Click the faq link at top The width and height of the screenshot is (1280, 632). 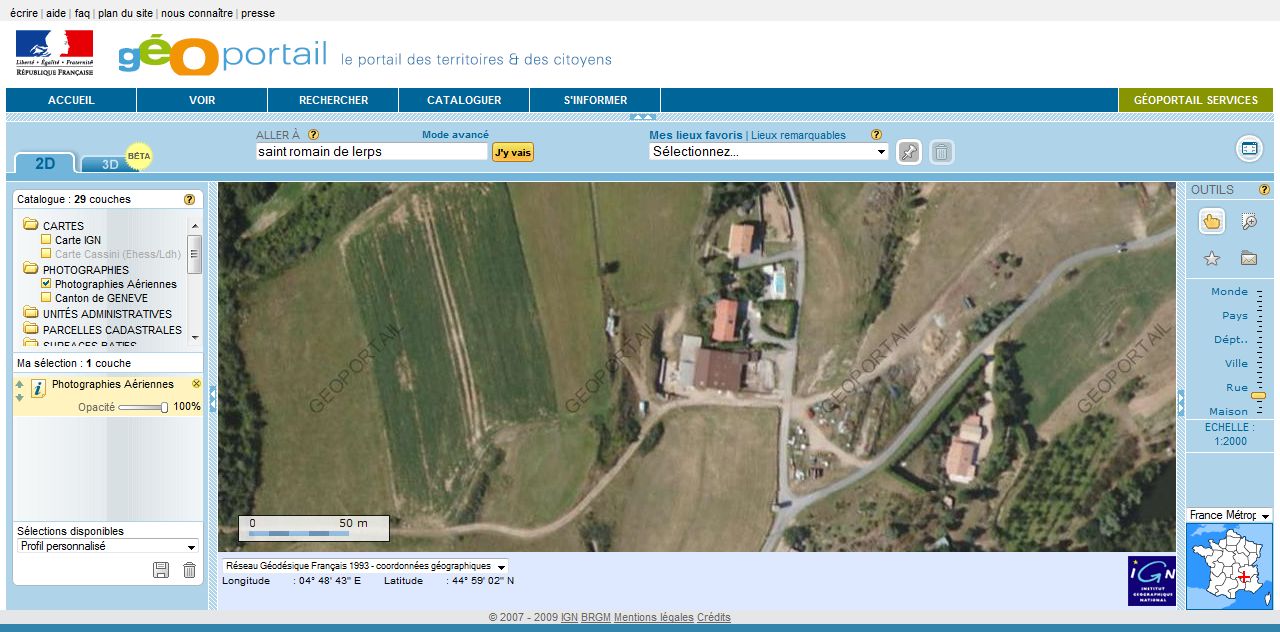[82, 13]
